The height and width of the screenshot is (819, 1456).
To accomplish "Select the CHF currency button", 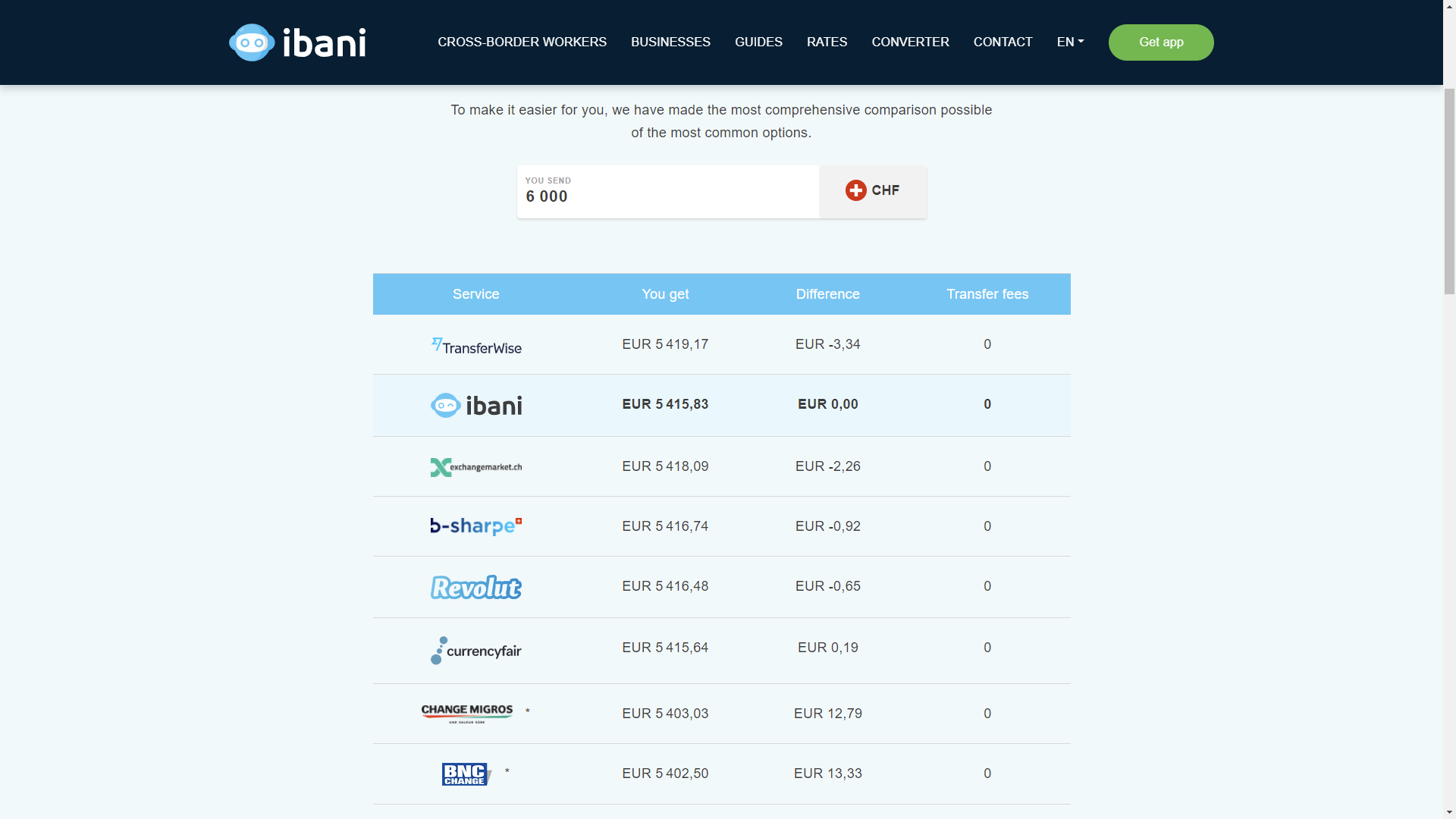I will pyautogui.click(x=873, y=192).
